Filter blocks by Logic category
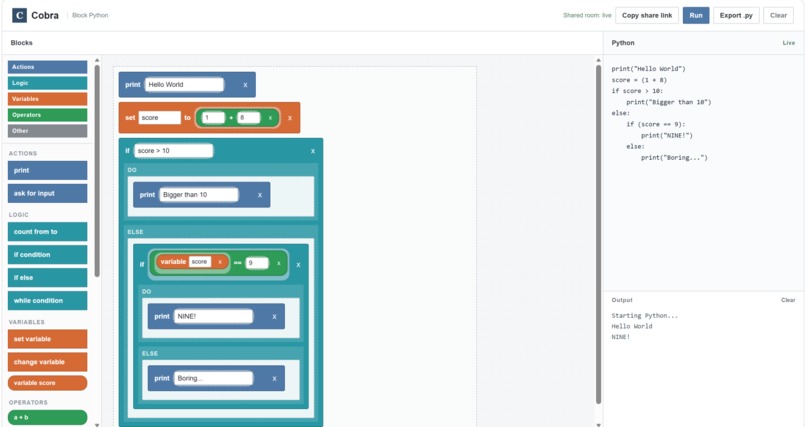 pyautogui.click(x=47, y=83)
